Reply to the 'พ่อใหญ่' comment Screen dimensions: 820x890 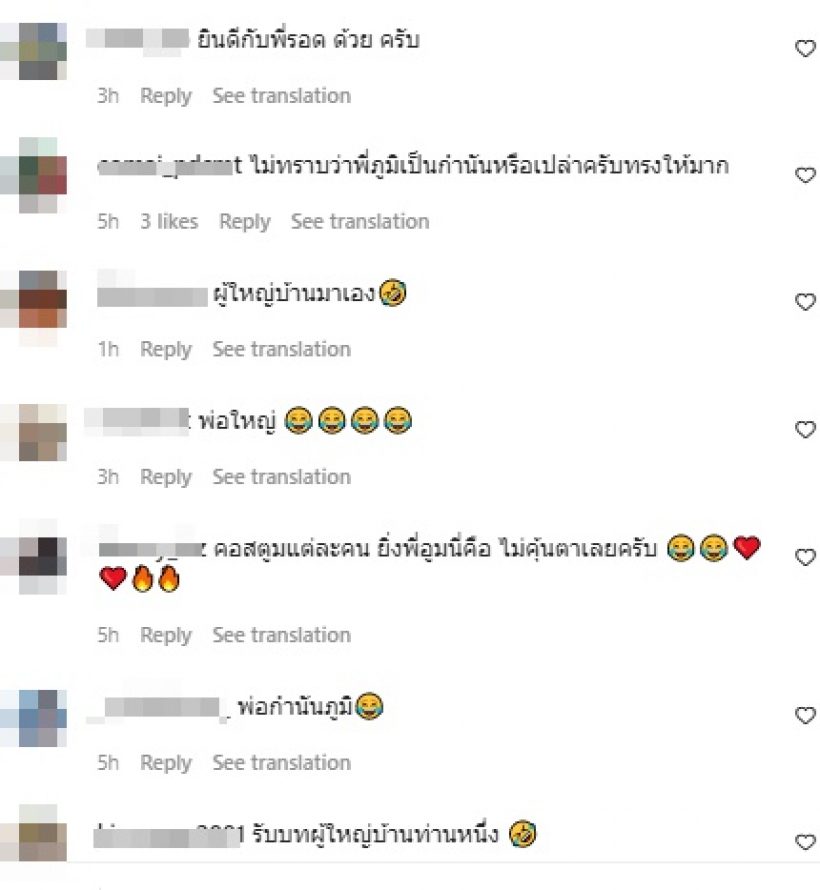pyautogui.click(x=166, y=477)
